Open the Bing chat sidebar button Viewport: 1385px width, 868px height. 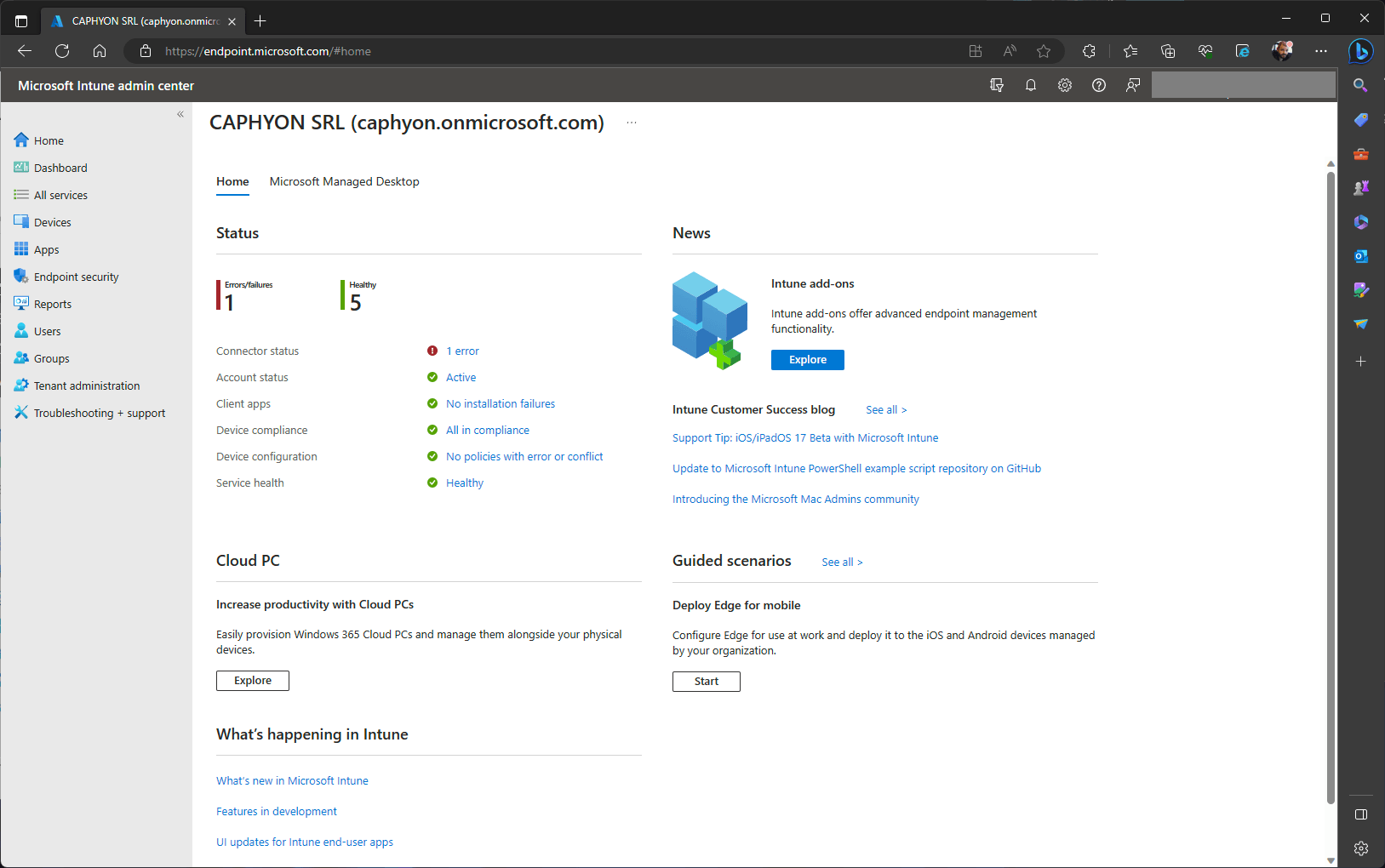coord(1360,51)
